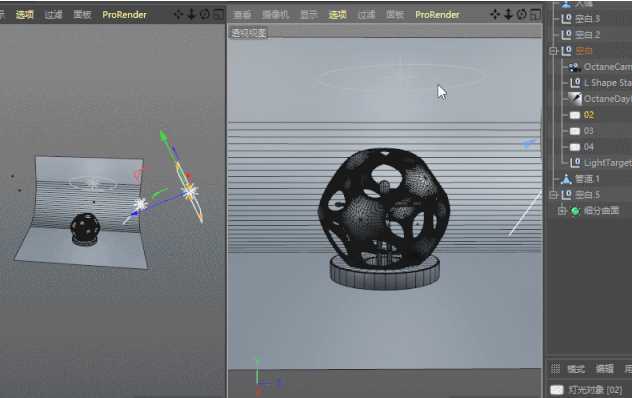Click the small sphere model in the left viewport
Image resolution: width=632 pixels, height=398 pixels.
click(85, 227)
